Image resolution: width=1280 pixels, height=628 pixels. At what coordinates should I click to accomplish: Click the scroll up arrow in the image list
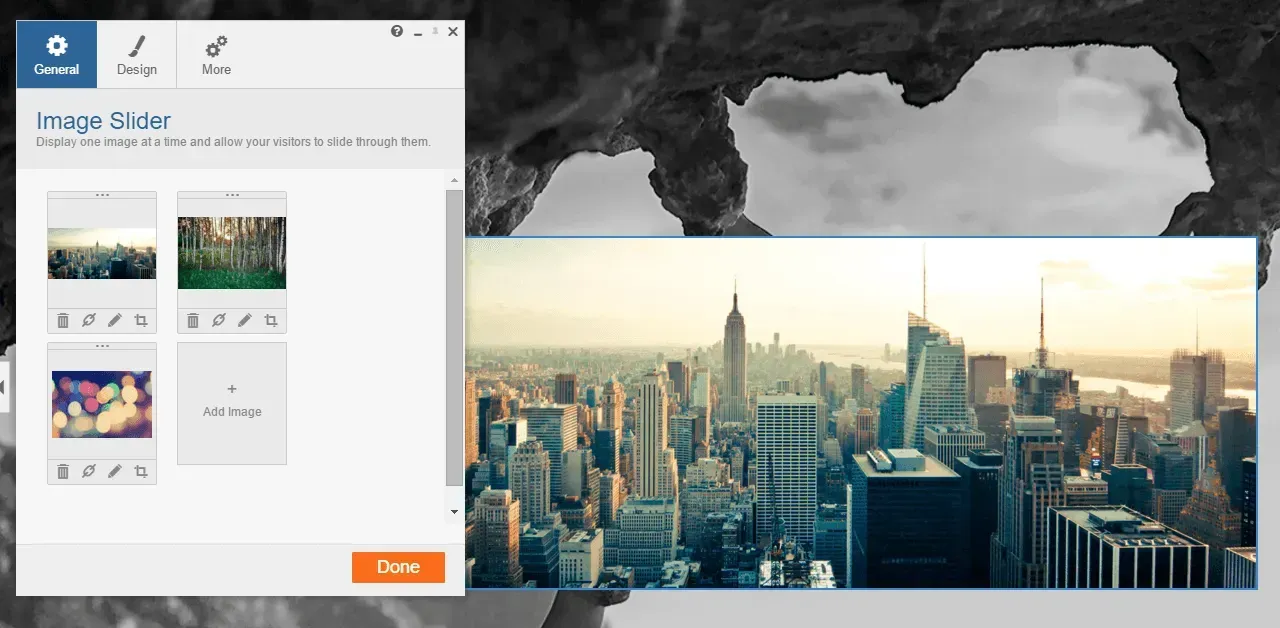[454, 181]
